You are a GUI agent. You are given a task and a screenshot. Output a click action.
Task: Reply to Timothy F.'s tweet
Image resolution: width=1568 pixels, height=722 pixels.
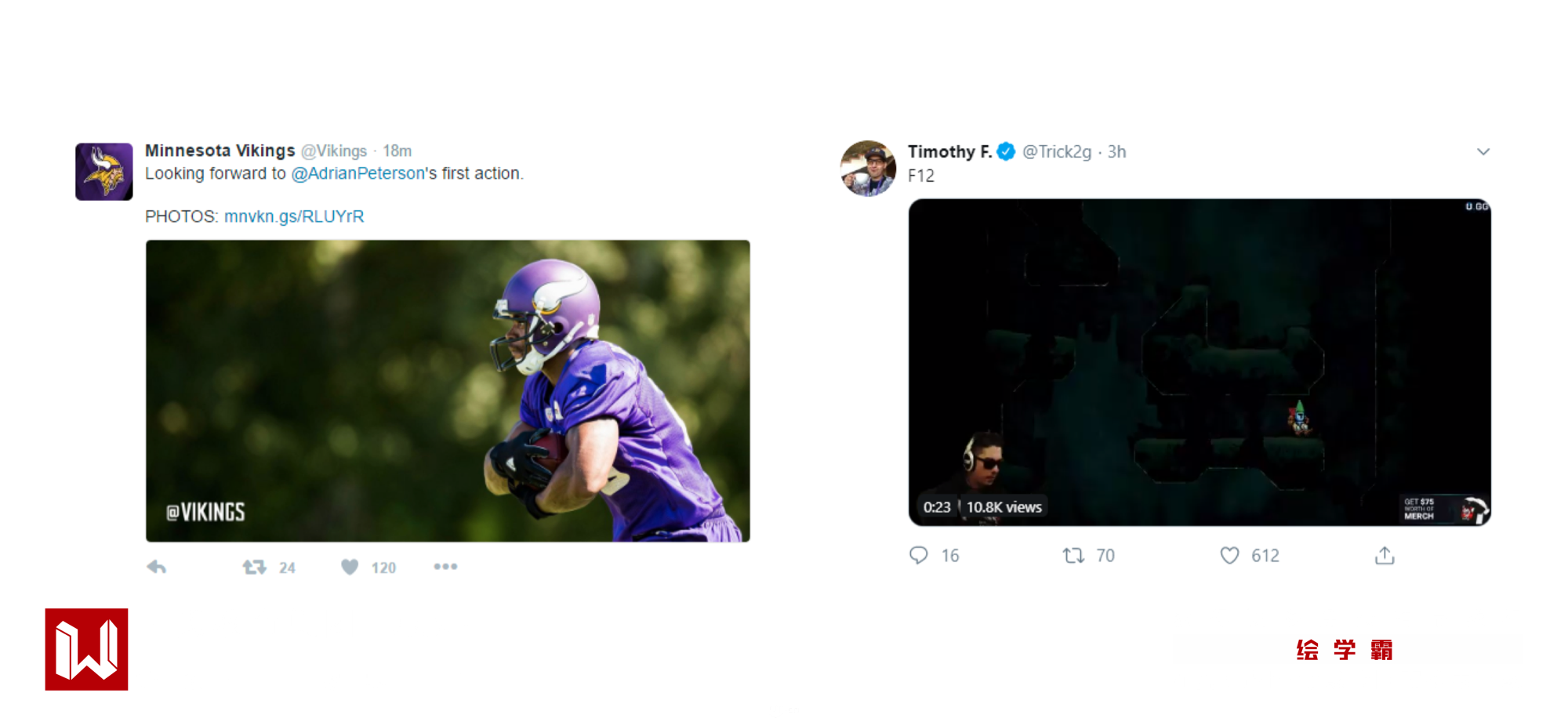[919, 556]
